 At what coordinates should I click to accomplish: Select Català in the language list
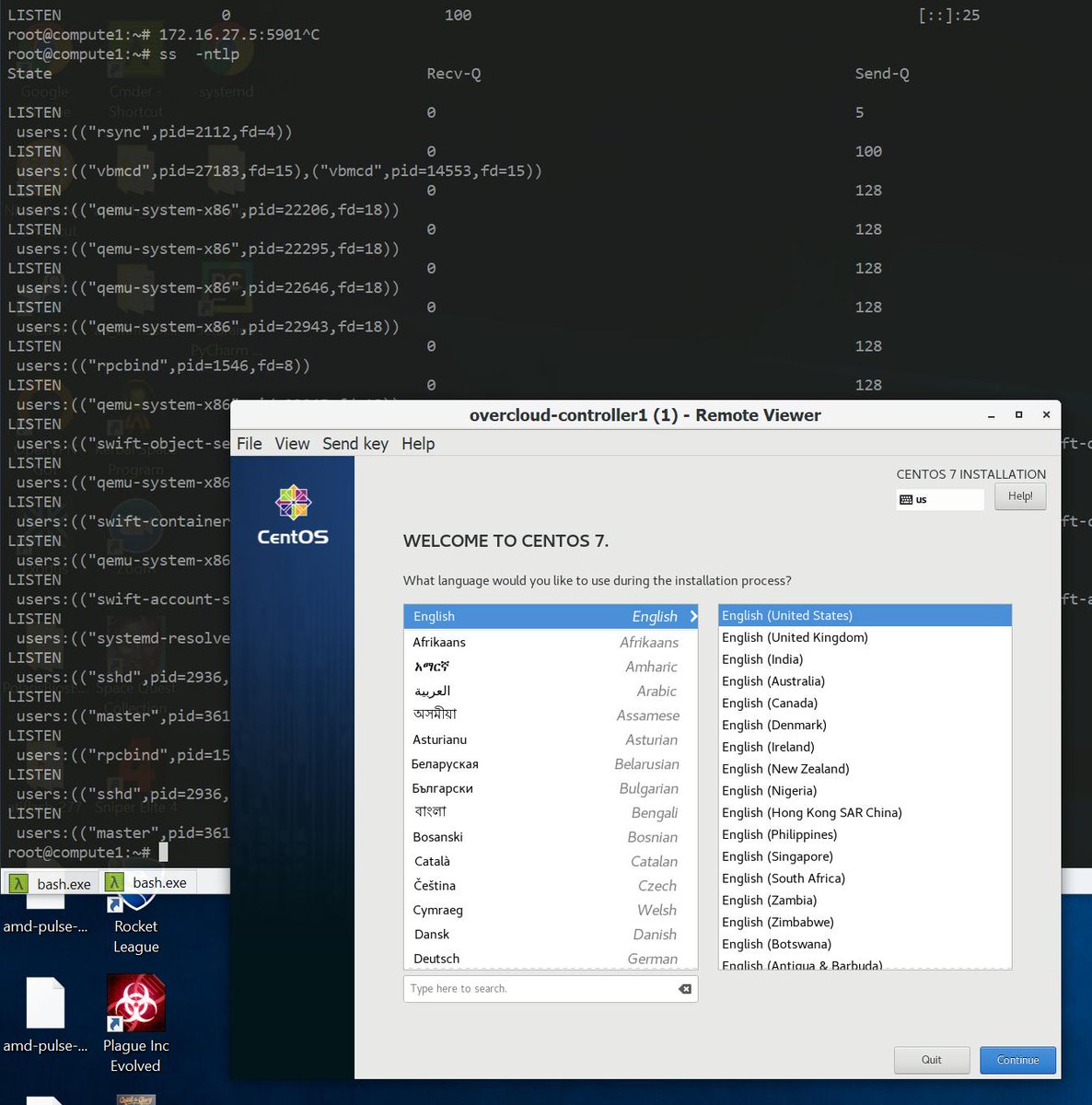551,861
